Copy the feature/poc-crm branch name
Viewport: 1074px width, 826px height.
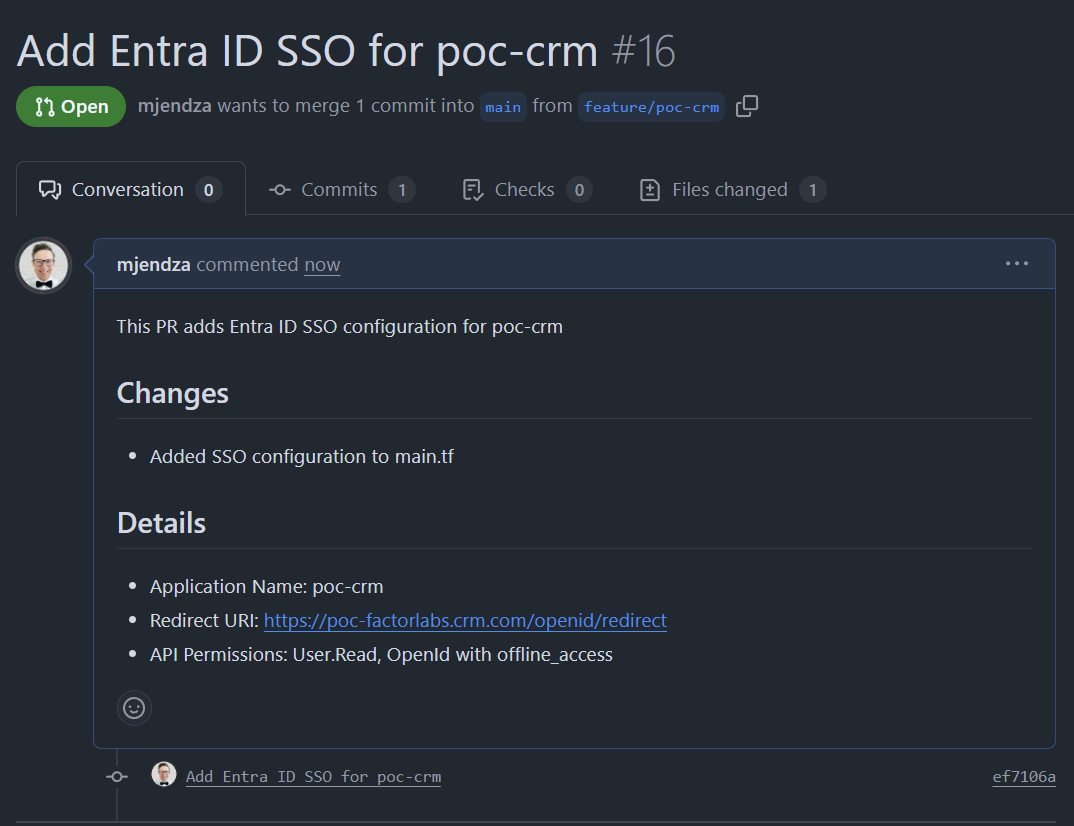[747, 106]
